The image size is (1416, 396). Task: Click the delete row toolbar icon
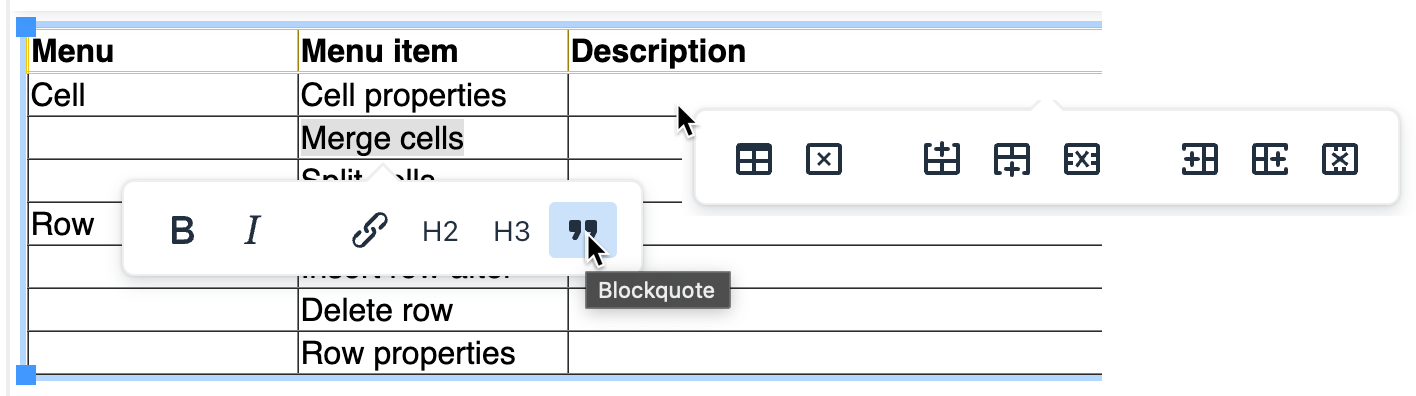tap(1082, 160)
